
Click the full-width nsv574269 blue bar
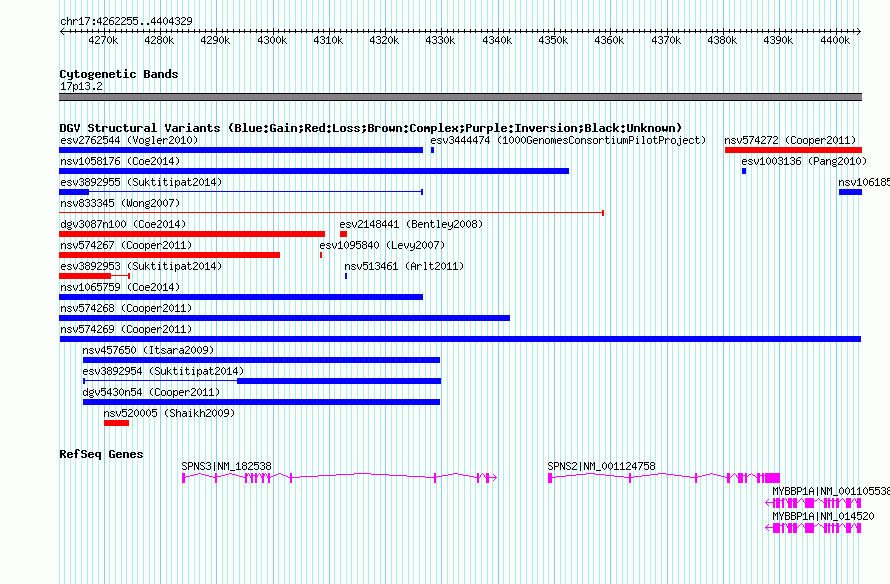click(460, 339)
